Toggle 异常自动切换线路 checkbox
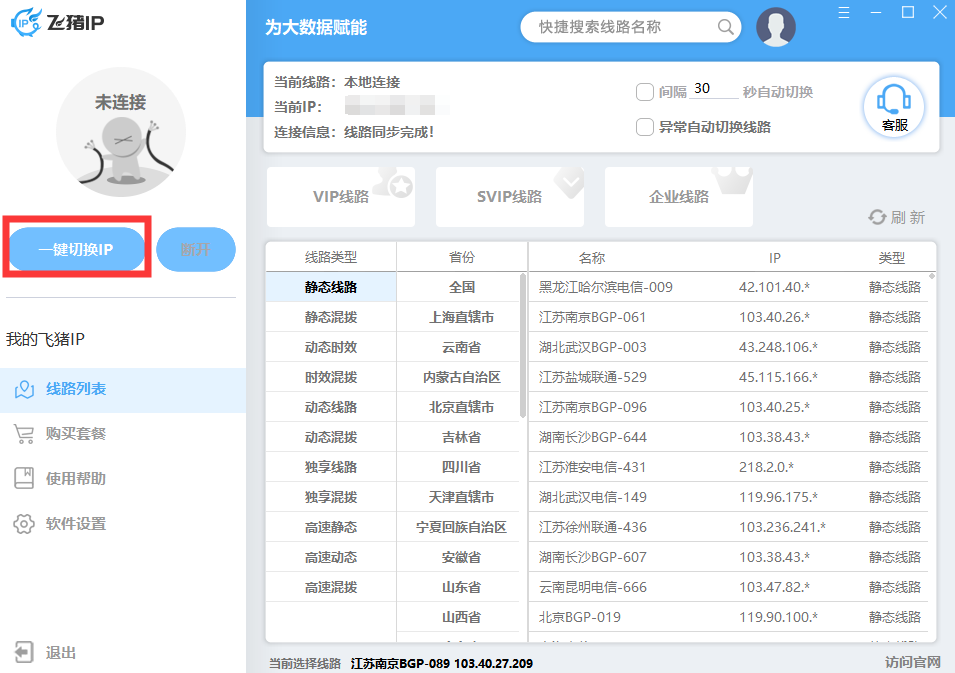 (x=645, y=127)
